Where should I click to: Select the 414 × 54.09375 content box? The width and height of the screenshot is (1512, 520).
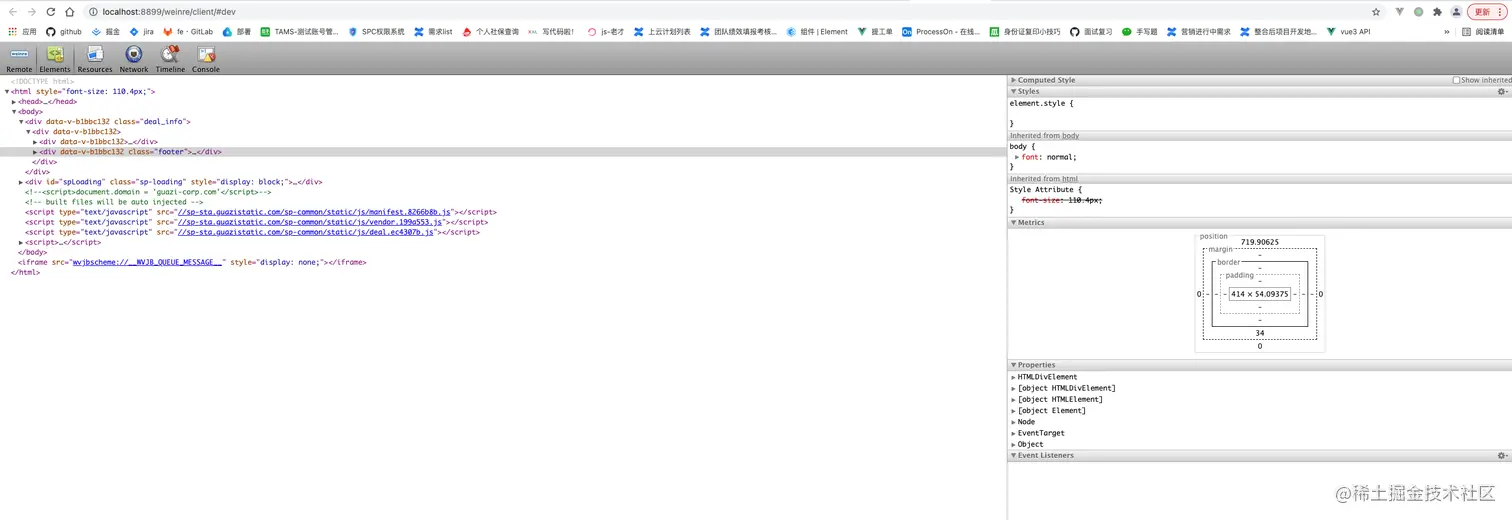pos(1260,294)
